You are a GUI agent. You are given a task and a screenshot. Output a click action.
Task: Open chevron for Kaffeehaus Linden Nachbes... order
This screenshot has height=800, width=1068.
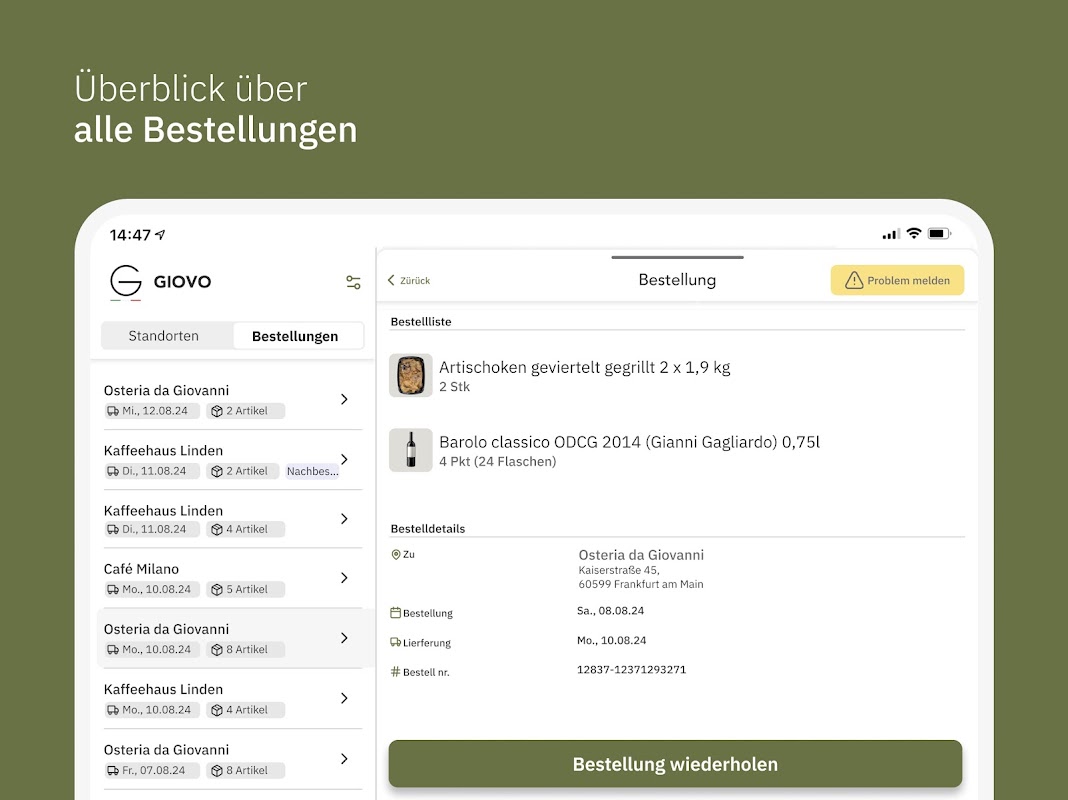[x=344, y=460]
